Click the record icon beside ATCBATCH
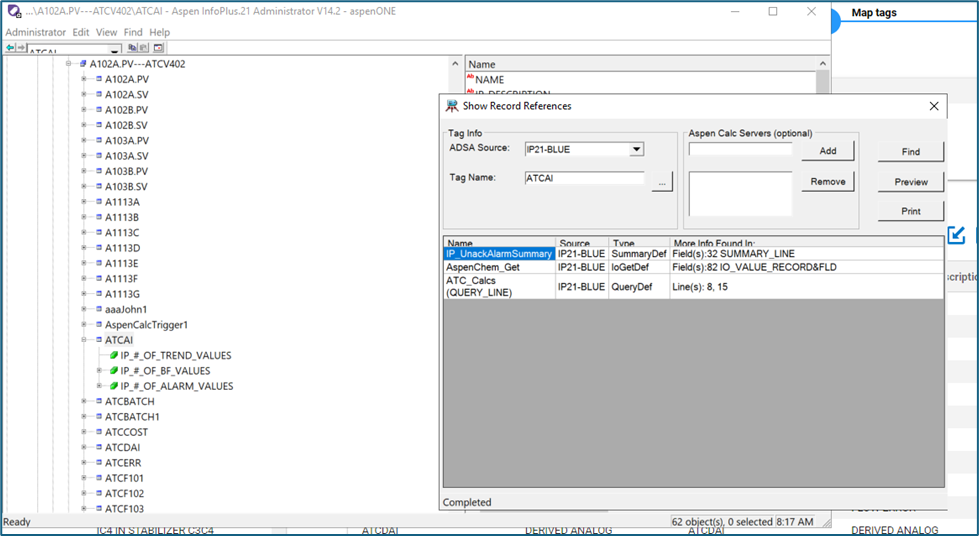Image resolution: width=979 pixels, height=536 pixels. click(x=99, y=401)
